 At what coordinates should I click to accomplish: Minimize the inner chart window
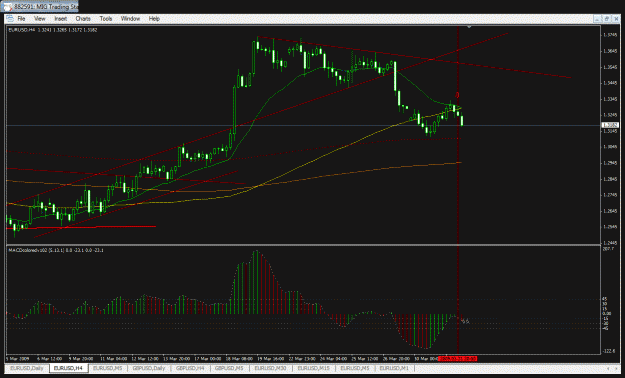click(x=597, y=19)
